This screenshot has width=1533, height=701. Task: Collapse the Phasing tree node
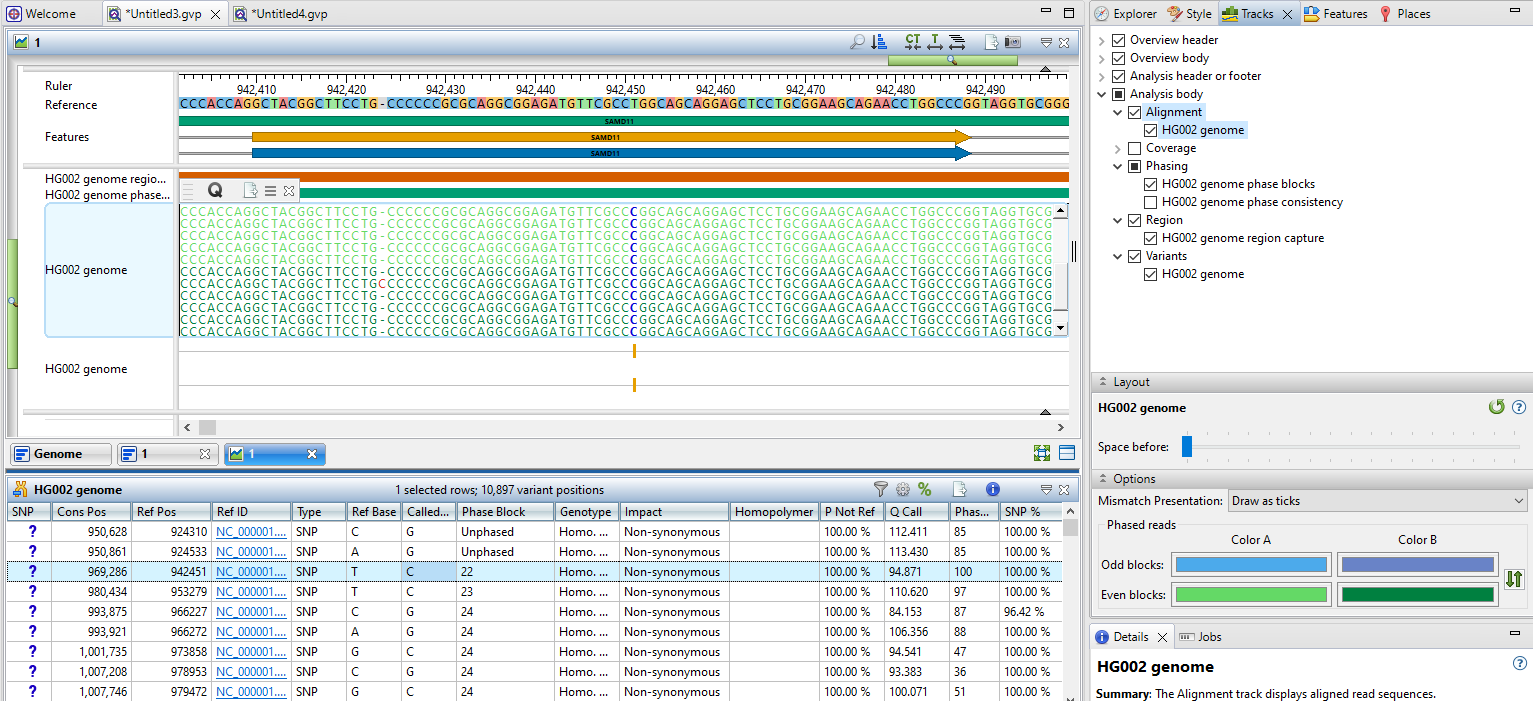(x=1118, y=166)
